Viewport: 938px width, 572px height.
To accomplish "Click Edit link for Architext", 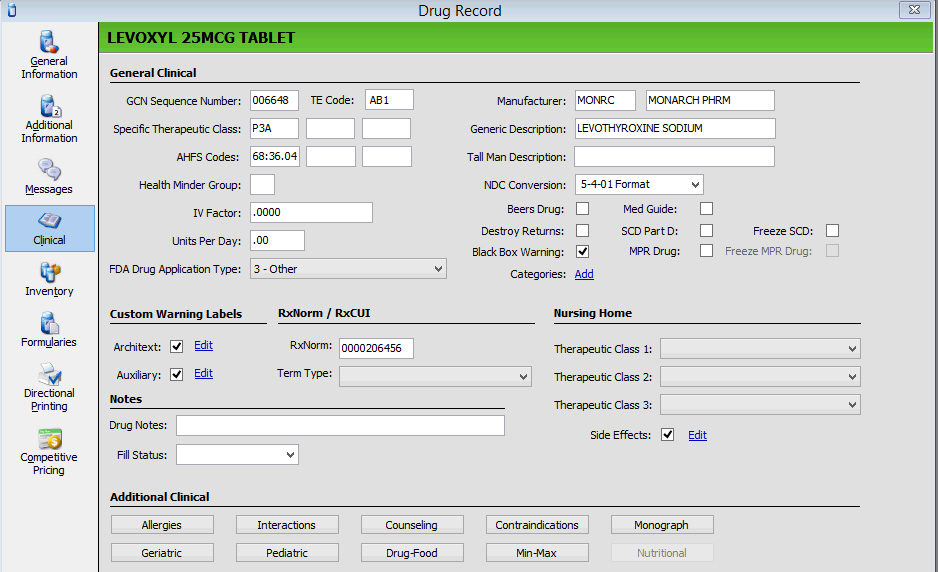I will [203, 345].
